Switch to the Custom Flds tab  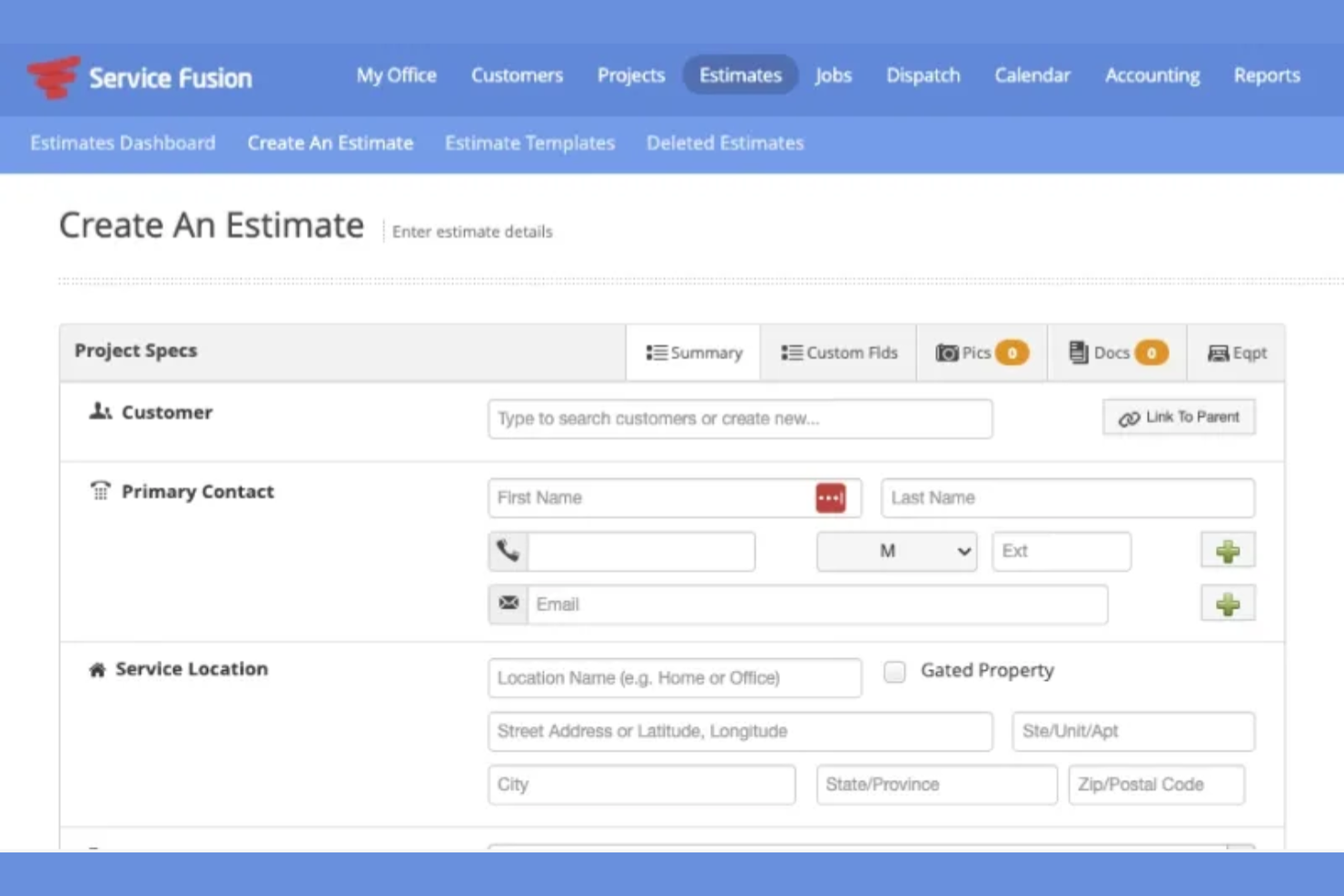838,352
